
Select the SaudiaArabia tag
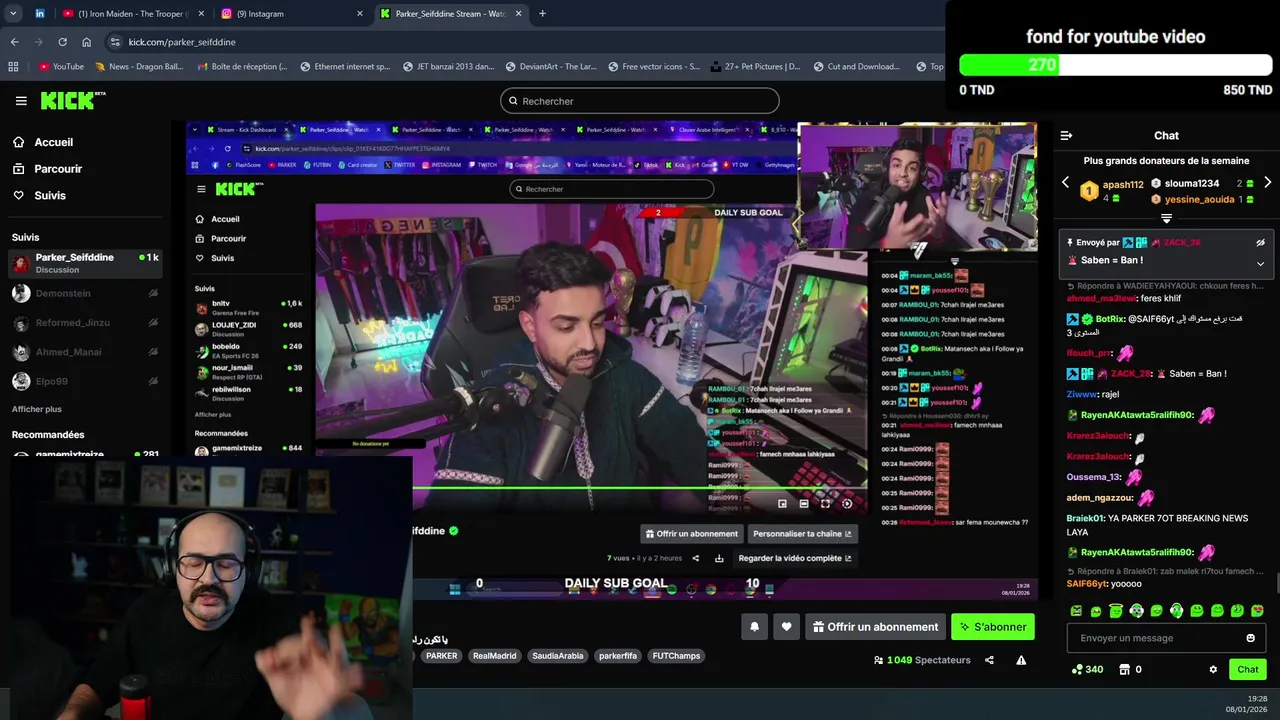click(557, 656)
